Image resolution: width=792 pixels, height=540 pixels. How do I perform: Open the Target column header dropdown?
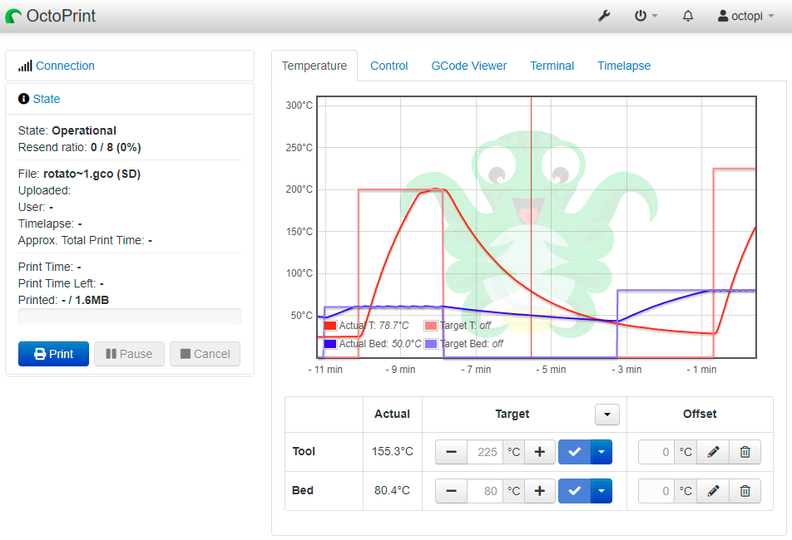click(607, 415)
